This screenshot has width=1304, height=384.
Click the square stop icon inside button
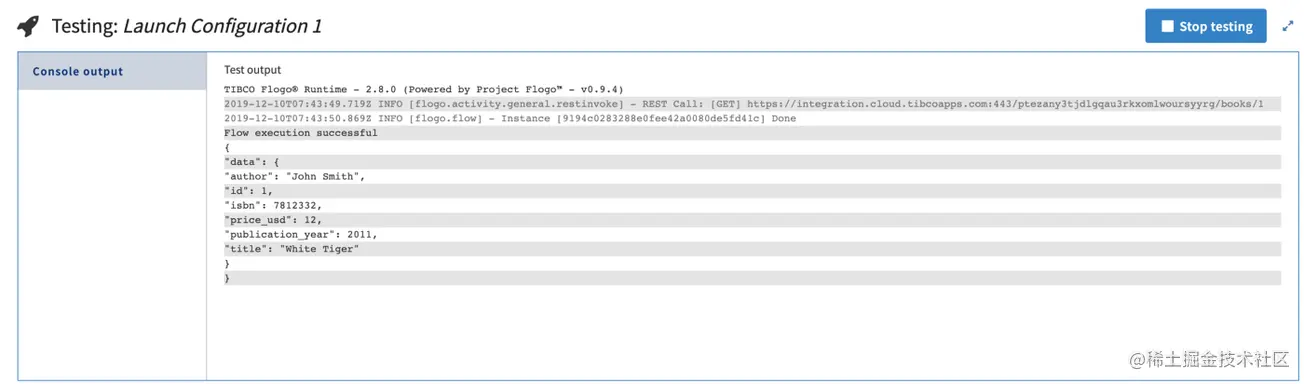coord(1166,27)
